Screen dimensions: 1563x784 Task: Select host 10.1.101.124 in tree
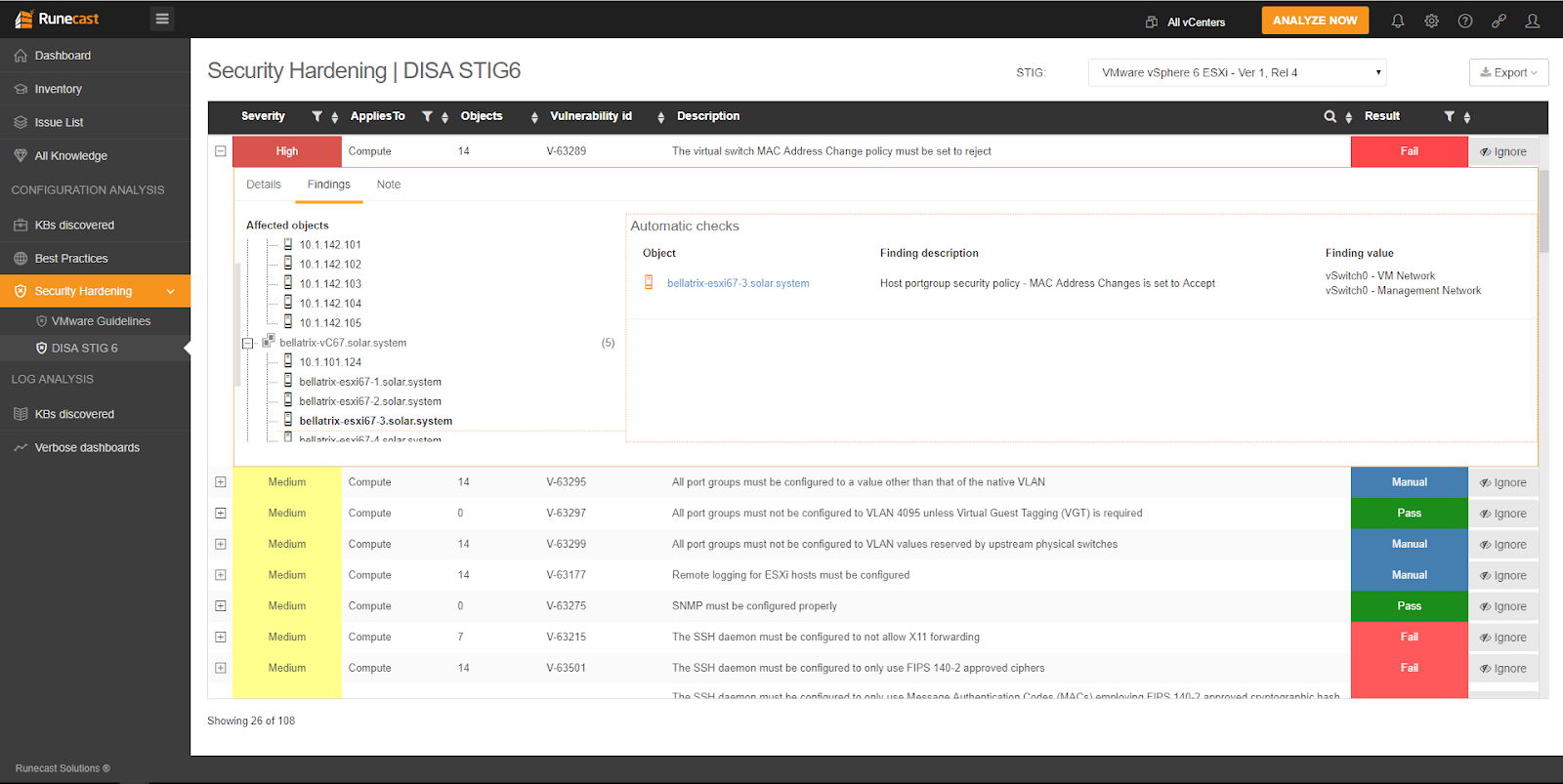330,362
